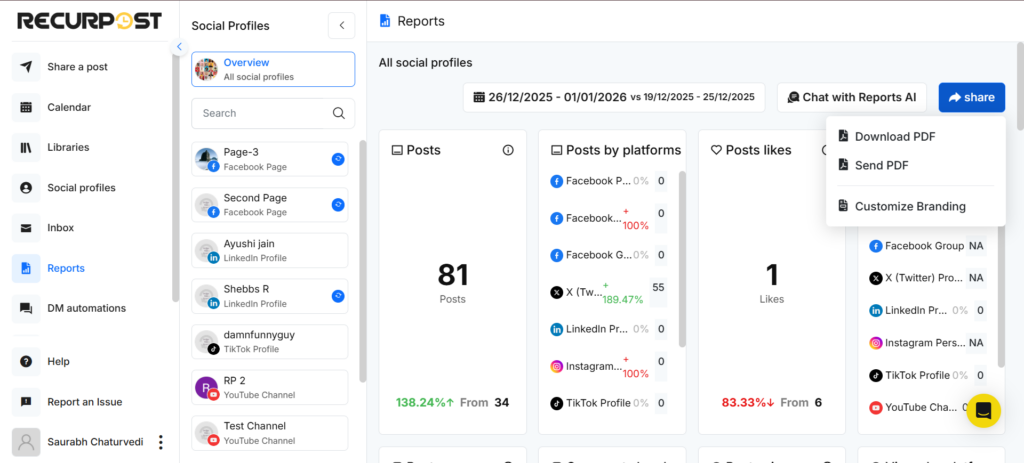Screen dimensions: 1024x463
Task: Click the Instagram Pers... row with NA value
Action: click(927, 342)
